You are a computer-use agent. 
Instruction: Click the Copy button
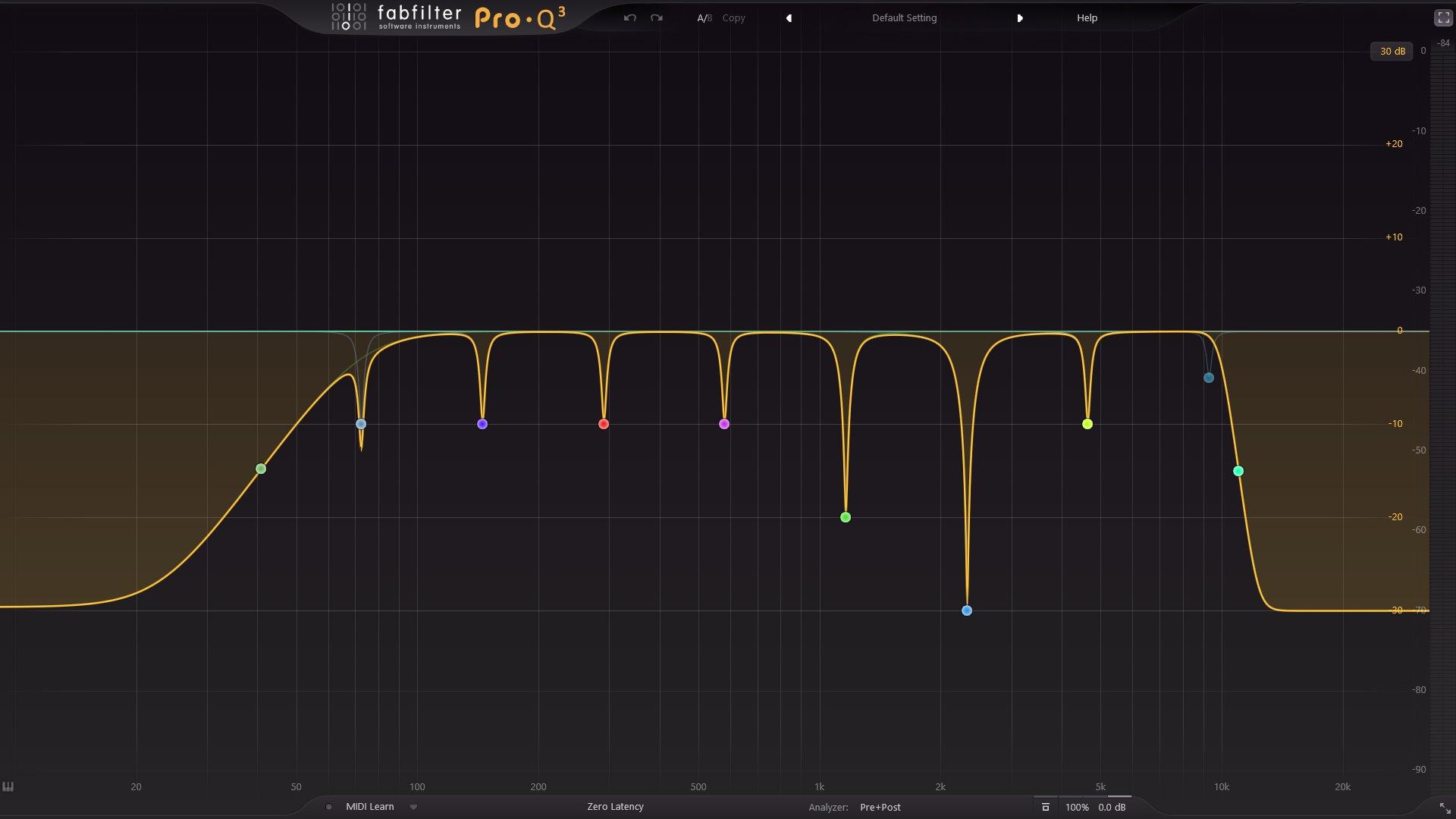733,18
